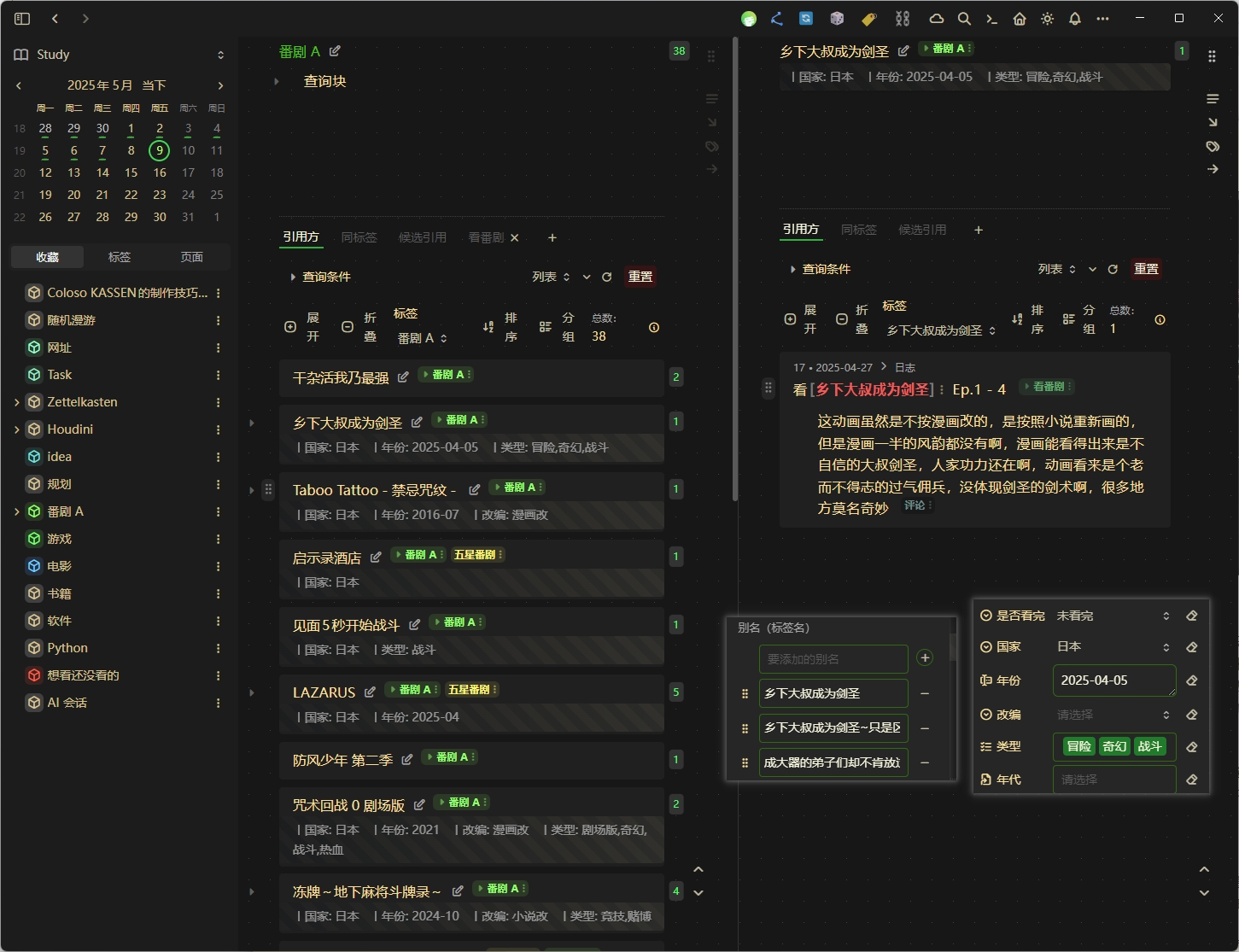
Task: Click the home icon in top toolbar
Action: (1020, 19)
